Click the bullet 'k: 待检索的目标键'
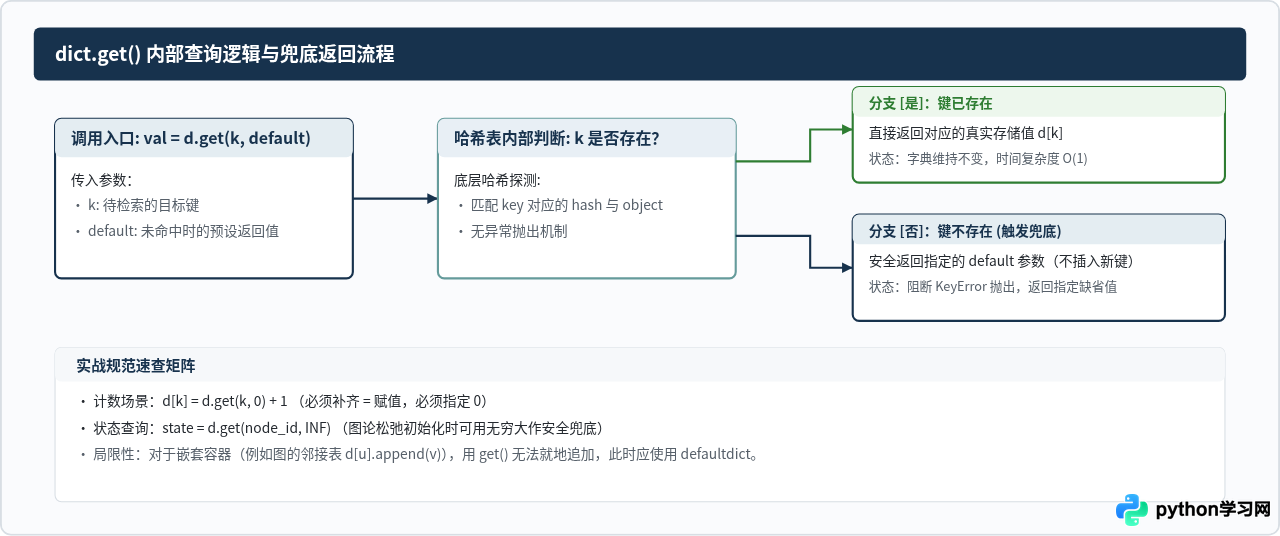 coord(136,205)
